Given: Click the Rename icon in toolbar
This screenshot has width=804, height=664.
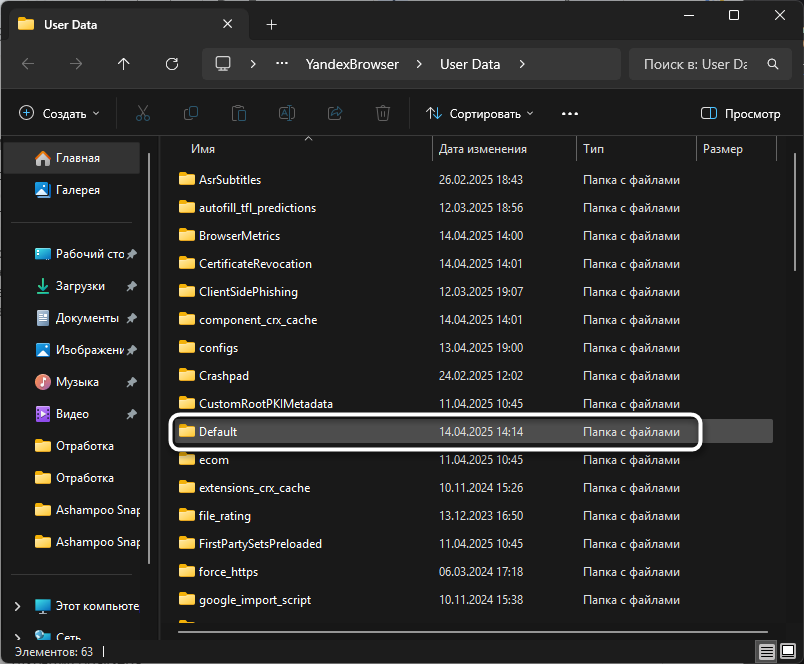Looking at the screenshot, I should (287, 114).
